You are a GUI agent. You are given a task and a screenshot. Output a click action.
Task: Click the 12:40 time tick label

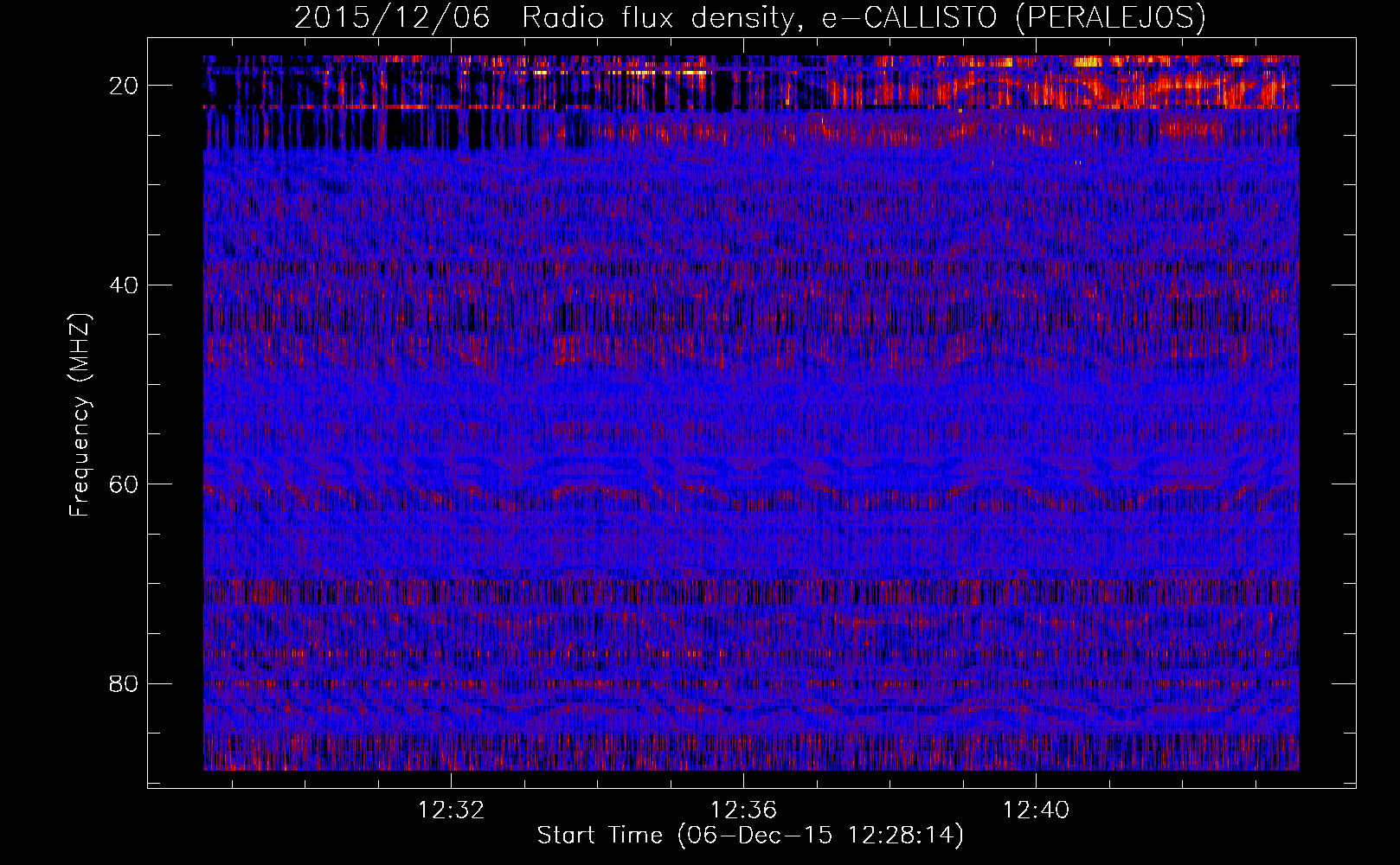click(1036, 811)
